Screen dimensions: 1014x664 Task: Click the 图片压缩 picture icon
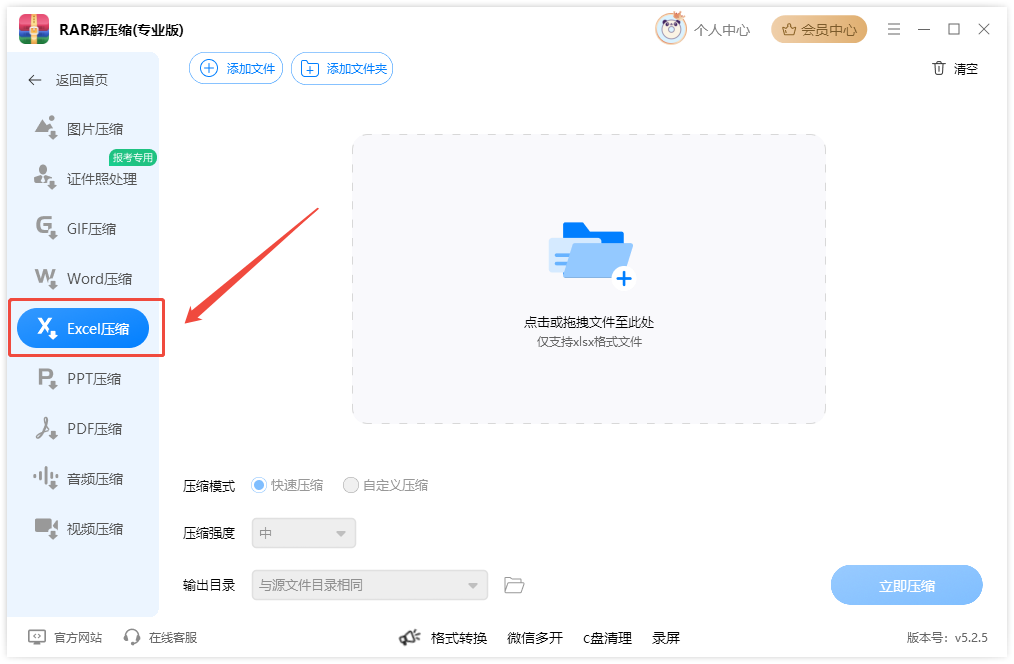(x=46, y=127)
